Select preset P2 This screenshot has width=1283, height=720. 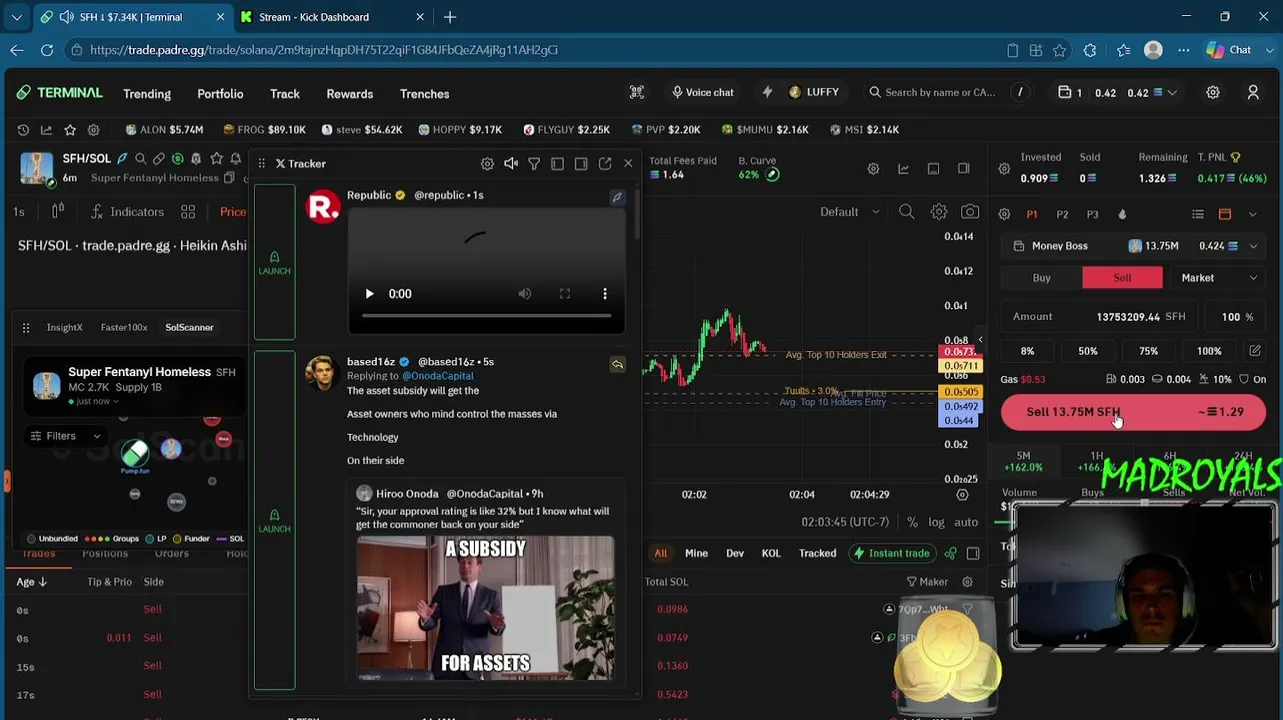(1062, 214)
